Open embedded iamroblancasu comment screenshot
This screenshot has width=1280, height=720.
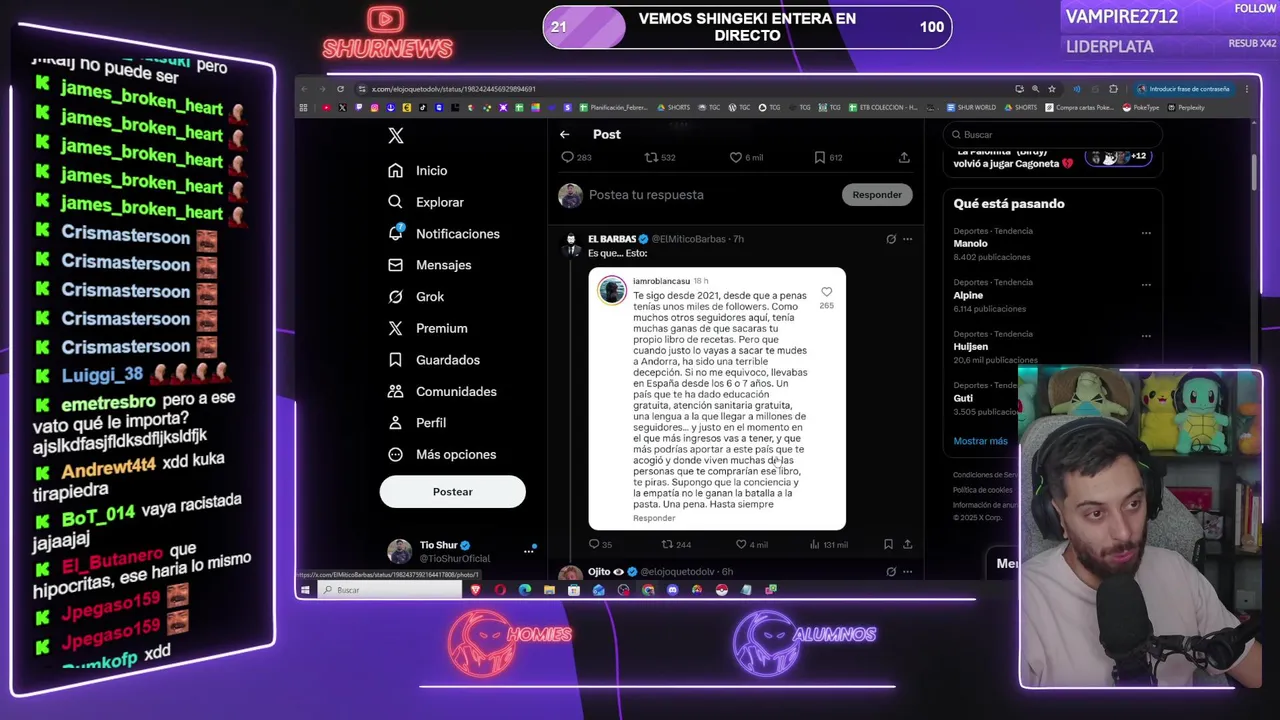point(717,398)
